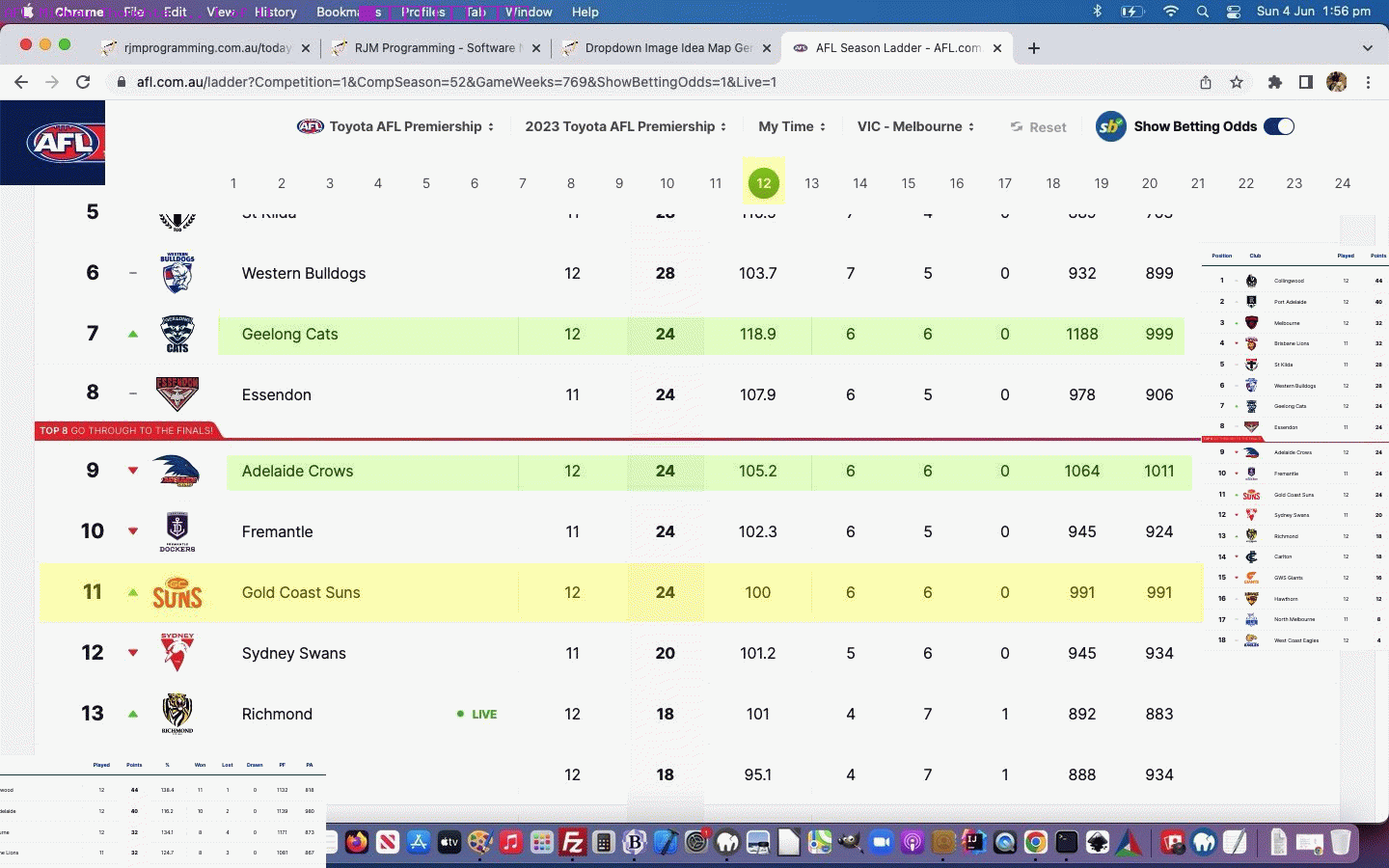Switch to the rjmprogramming.com.au/today tab

coord(206,48)
